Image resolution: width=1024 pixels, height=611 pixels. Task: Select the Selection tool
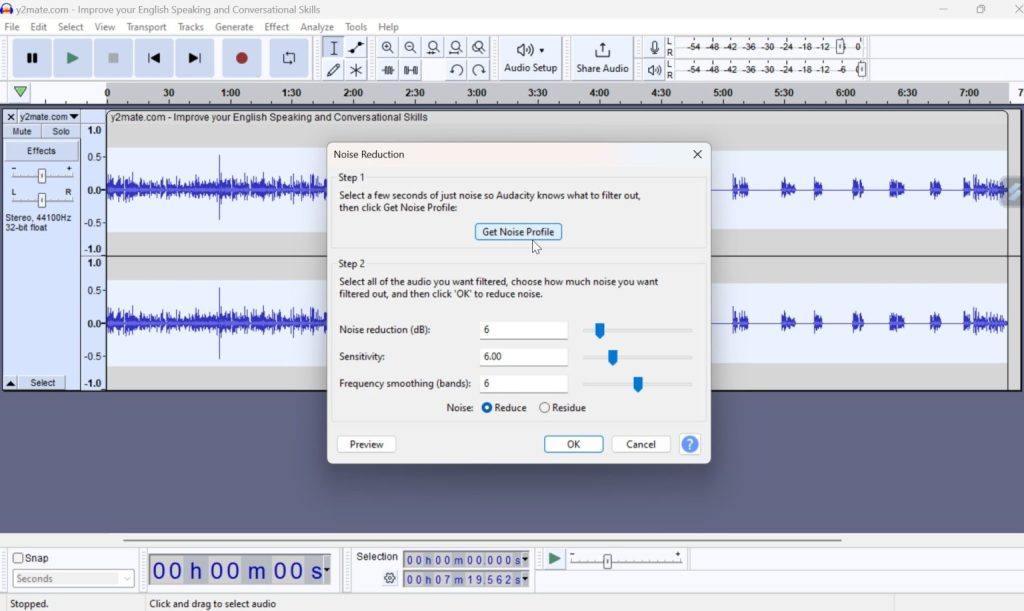(334, 47)
